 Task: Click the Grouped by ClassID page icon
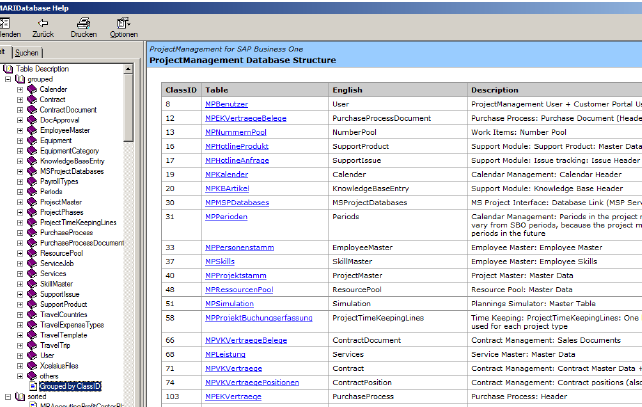pyautogui.click(x=32, y=385)
